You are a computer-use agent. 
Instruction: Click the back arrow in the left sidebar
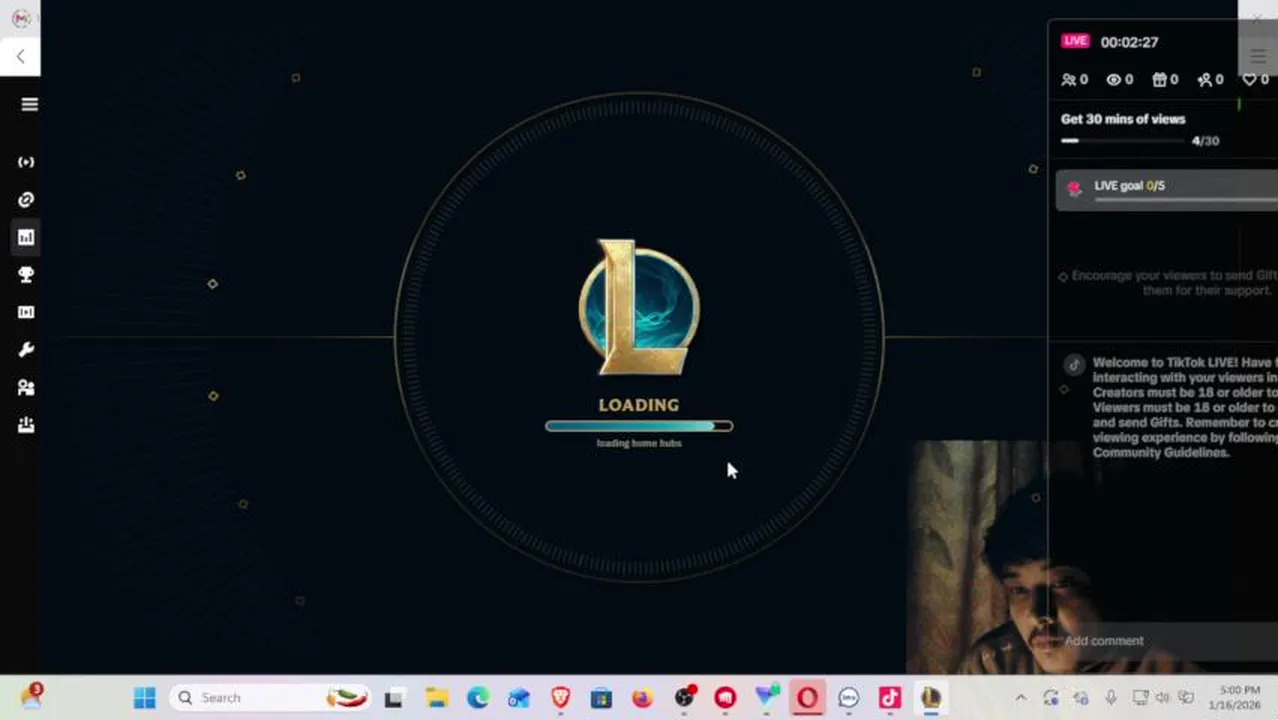click(x=20, y=56)
